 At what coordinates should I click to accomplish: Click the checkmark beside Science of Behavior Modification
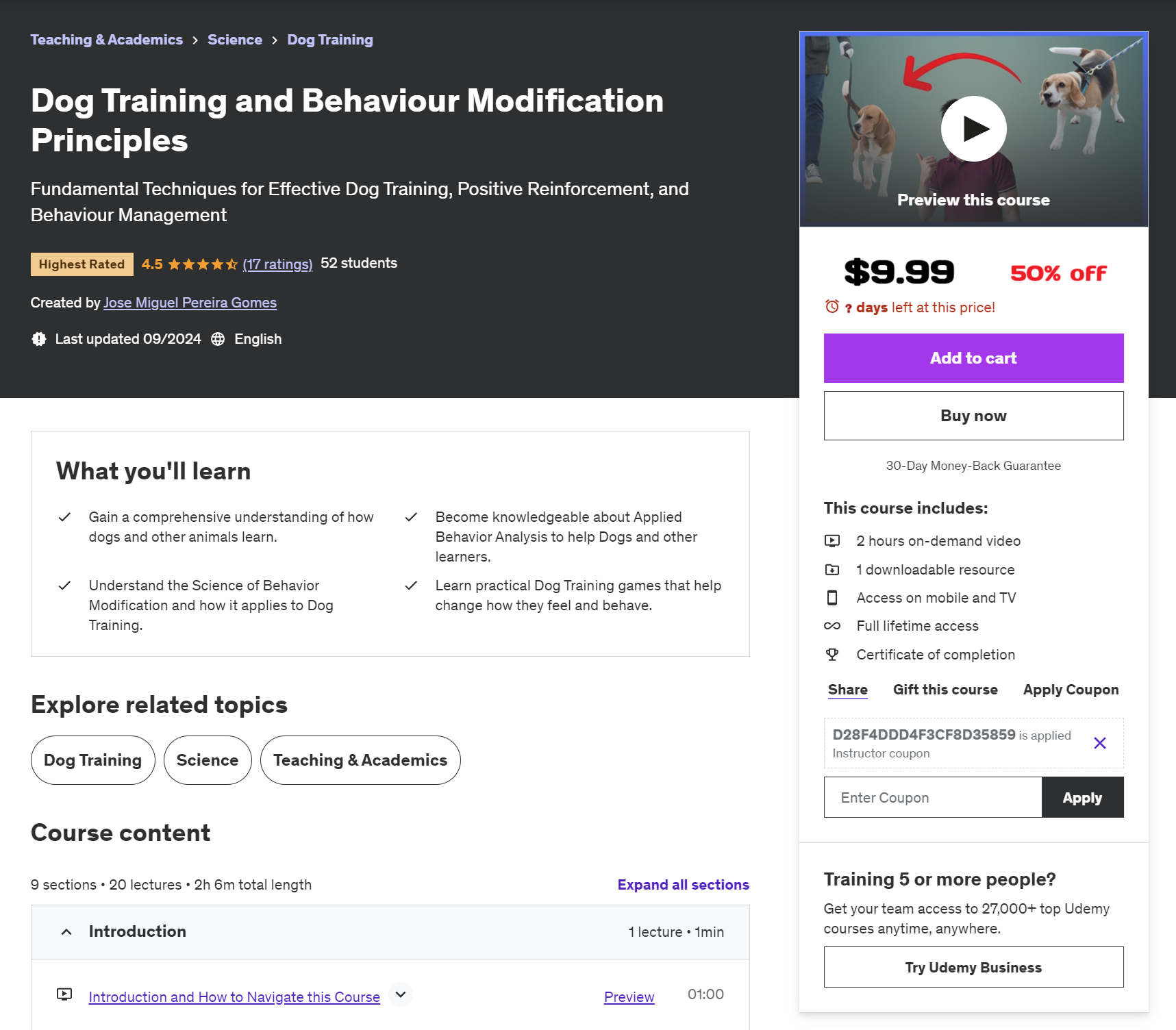click(x=64, y=586)
